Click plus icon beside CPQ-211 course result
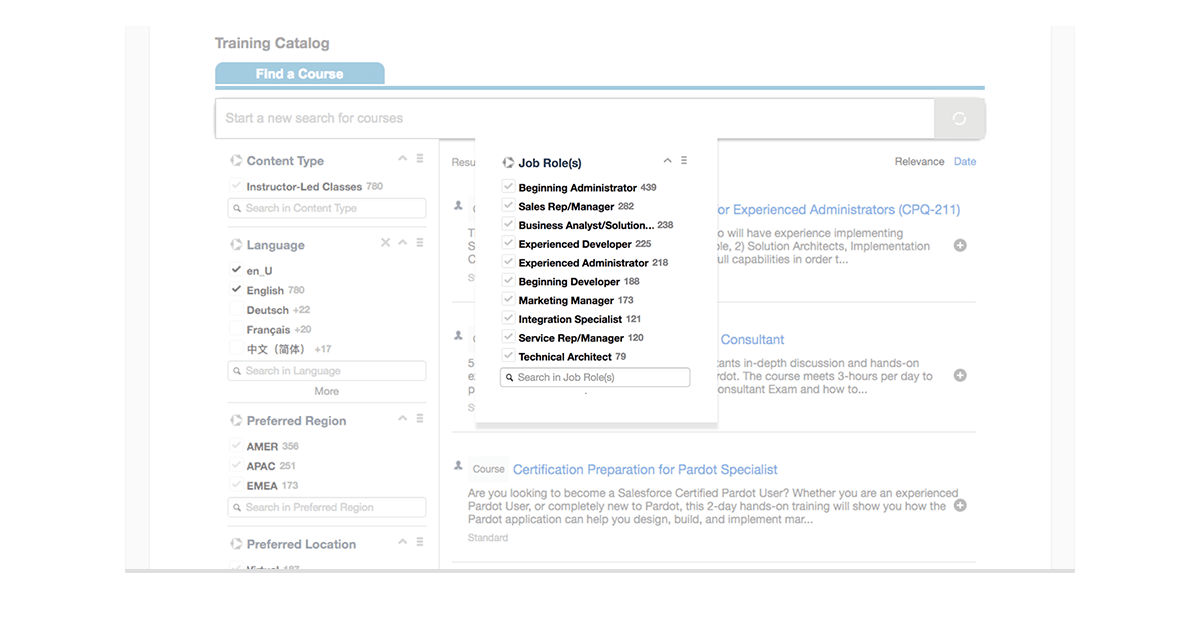This screenshot has width=1200, height=640. click(960, 245)
